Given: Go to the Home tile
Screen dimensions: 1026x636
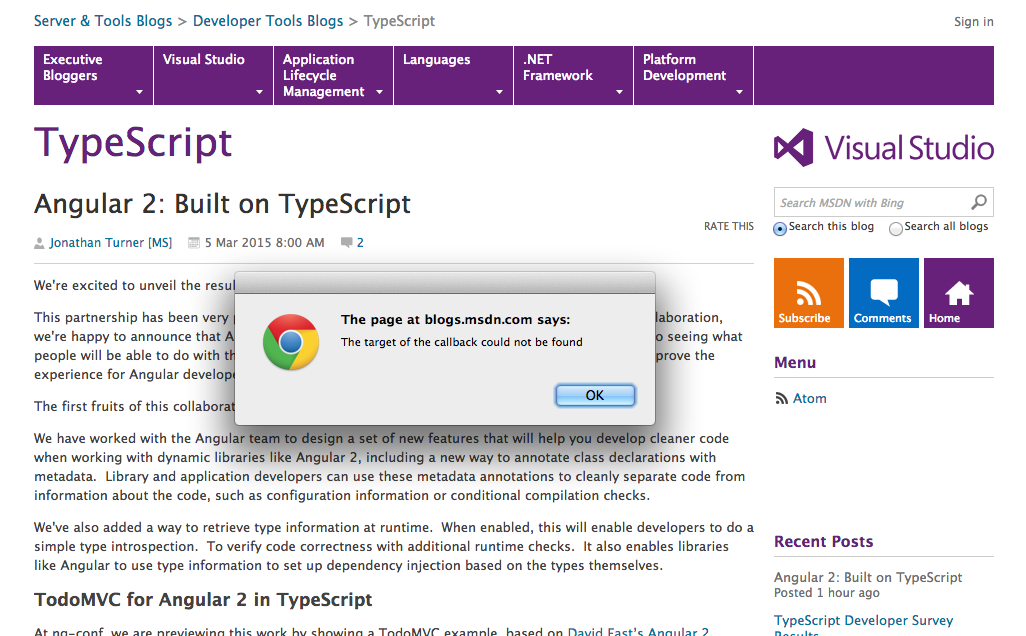Looking at the screenshot, I should tap(959, 292).
